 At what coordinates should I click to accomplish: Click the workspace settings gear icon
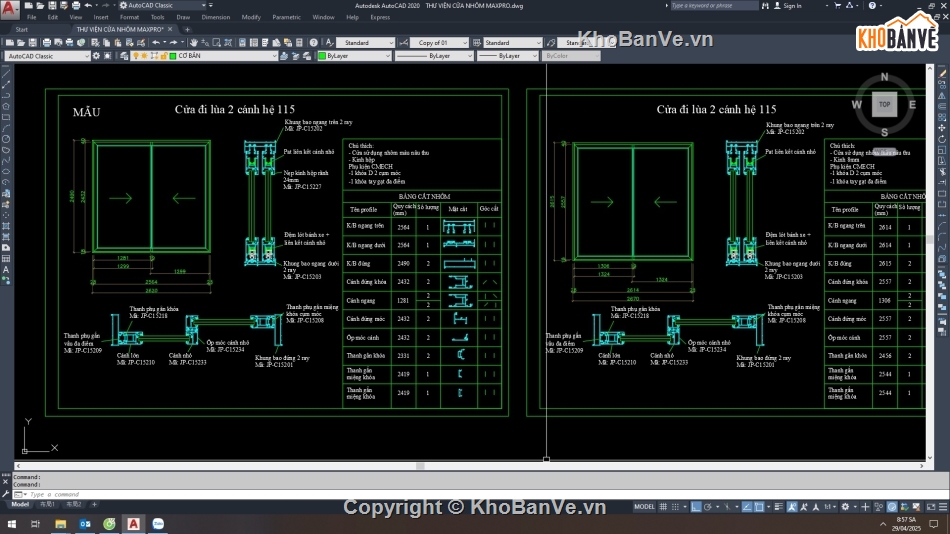click(x=96, y=56)
